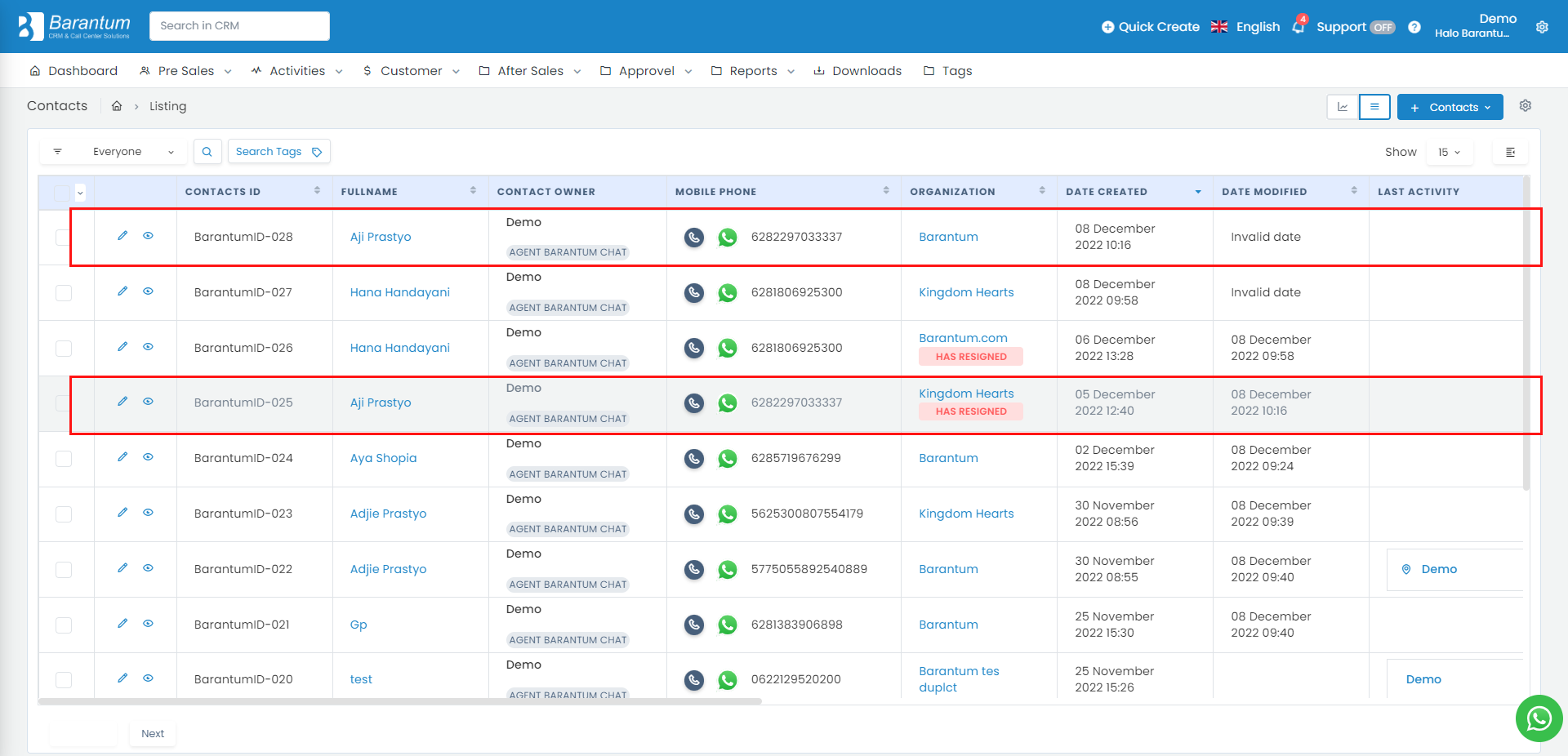1568x756 pixels.
Task: Open the Demo last activity for BarantumID-022
Action: pos(1438,569)
